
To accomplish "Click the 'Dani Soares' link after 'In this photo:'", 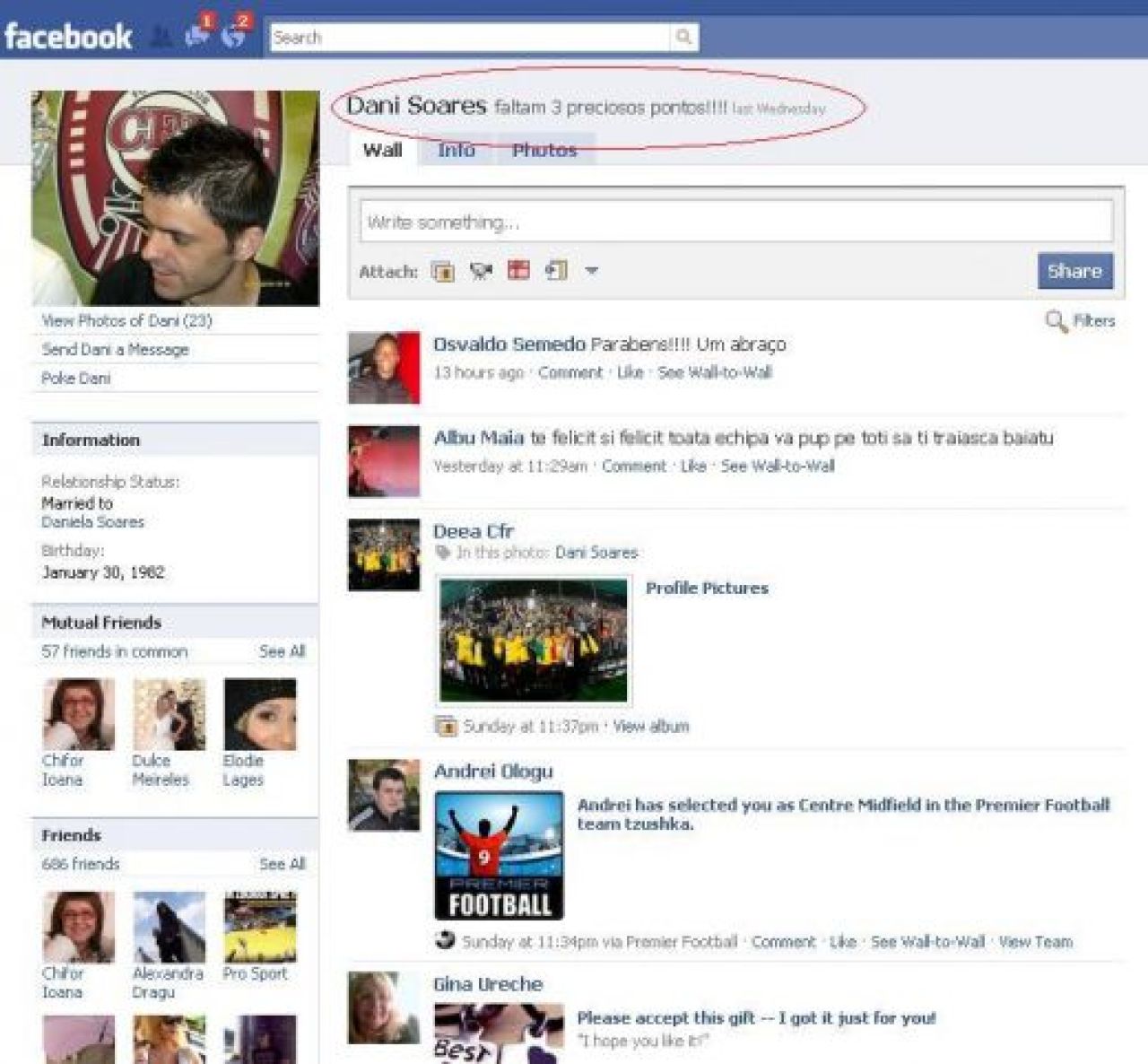I will (x=596, y=553).
